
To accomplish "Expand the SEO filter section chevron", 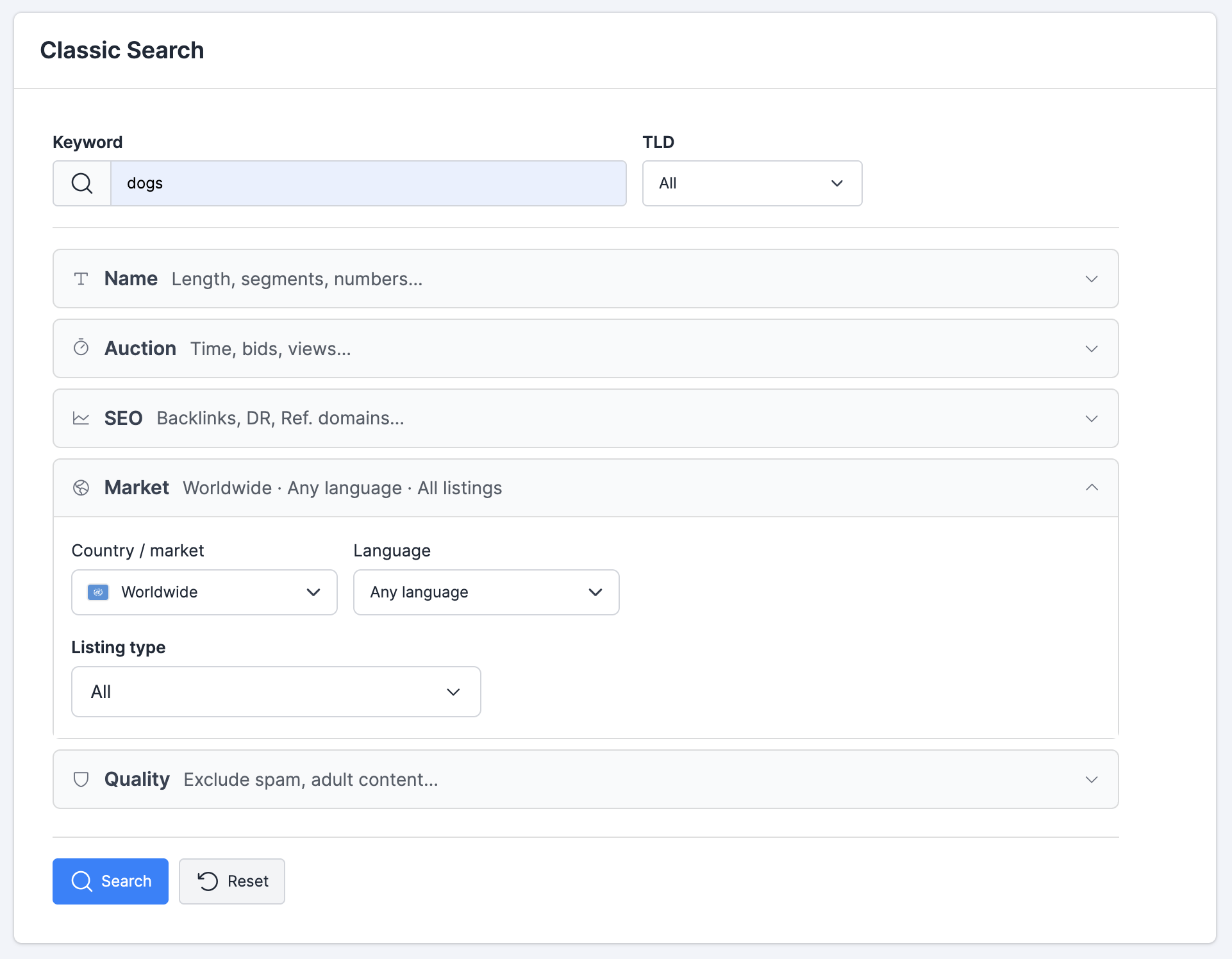I will [1092, 419].
